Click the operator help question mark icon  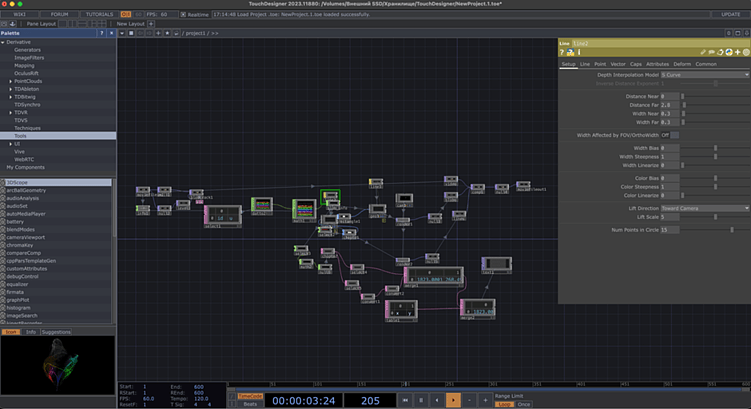tap(563, 52)
